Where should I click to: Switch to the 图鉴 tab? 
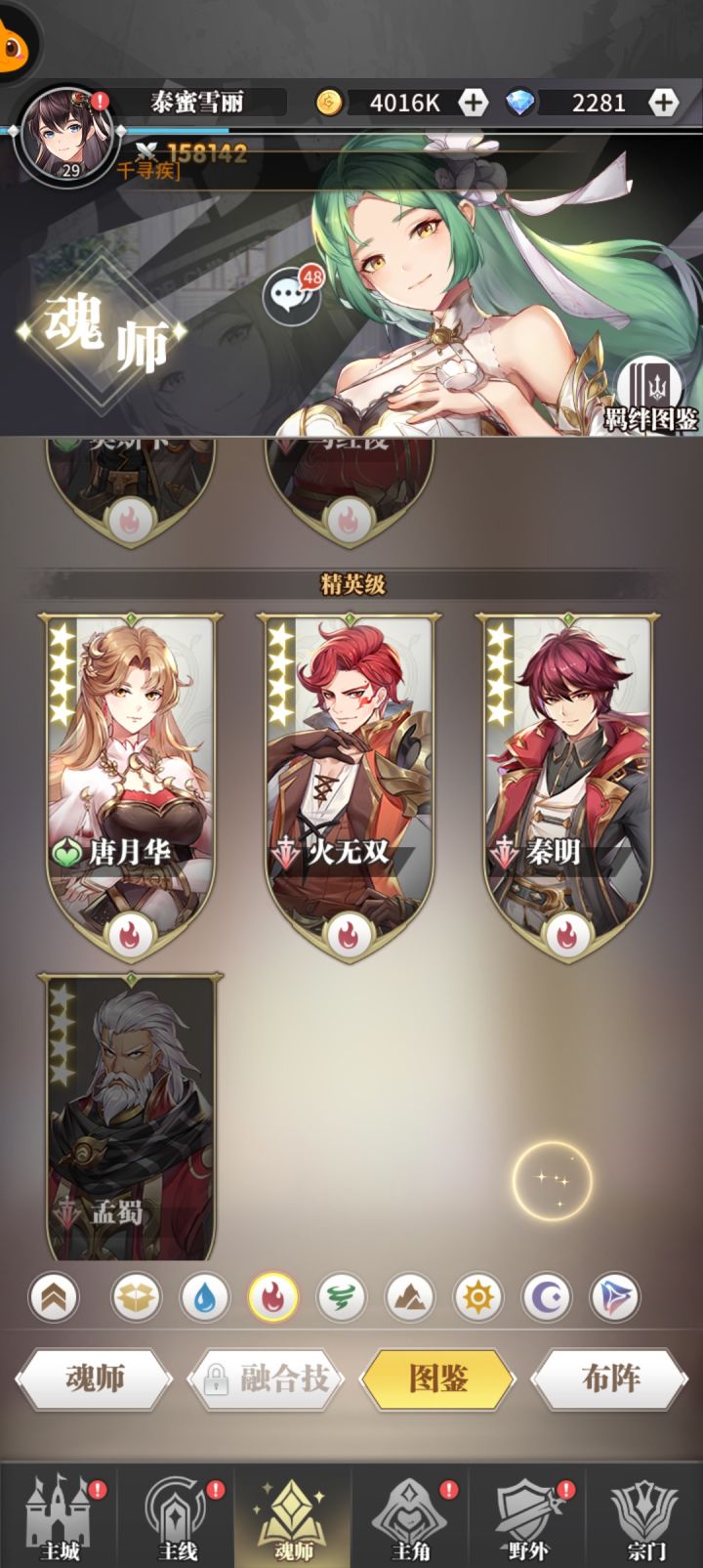tap(438, 1378)
